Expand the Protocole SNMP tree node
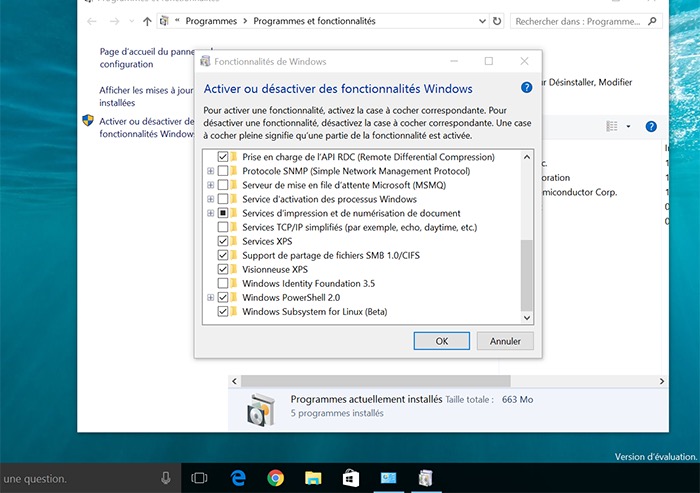700x493 pixels. (210, 171)
